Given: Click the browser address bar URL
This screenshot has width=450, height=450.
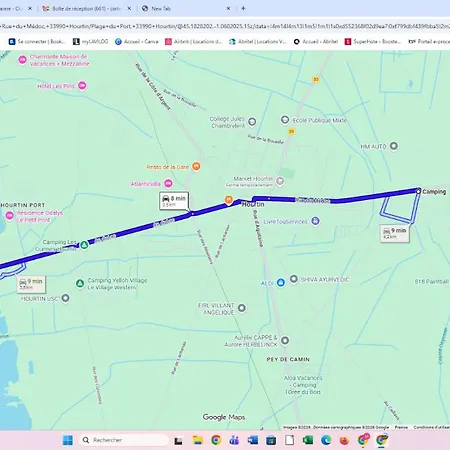Looking at the screenshot, I should click(x=225, y=26).
